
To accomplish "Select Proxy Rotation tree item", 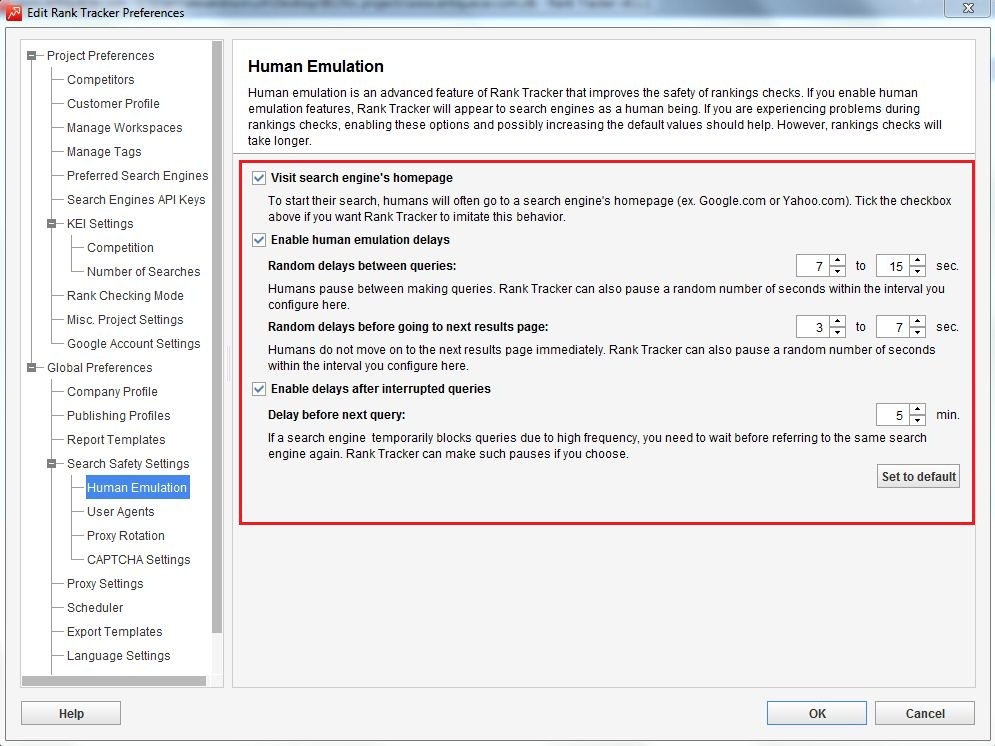I will pyautogui.click(x=126, y=536).
